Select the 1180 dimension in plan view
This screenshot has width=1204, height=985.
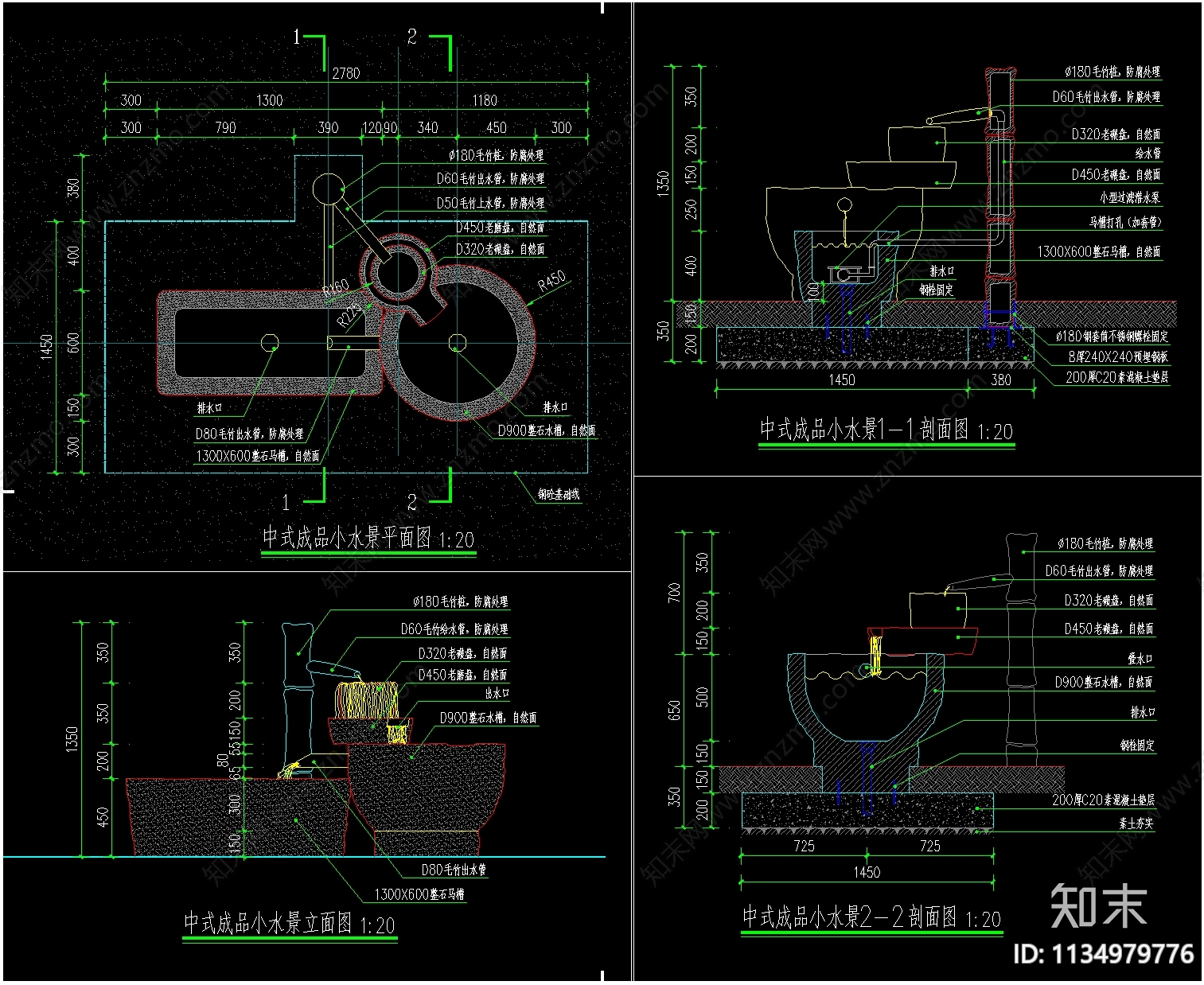[484, 100]
